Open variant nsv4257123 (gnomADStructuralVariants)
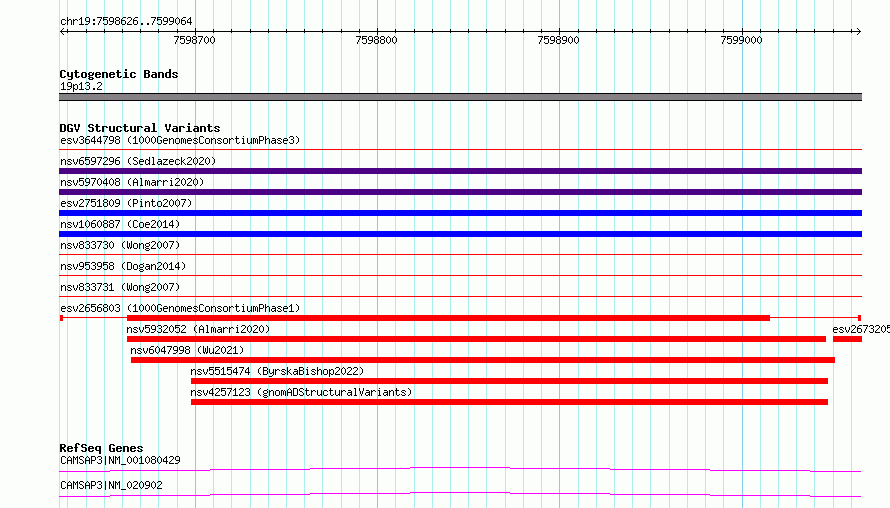This screenshot has width=890, height=508. point(301,392)
